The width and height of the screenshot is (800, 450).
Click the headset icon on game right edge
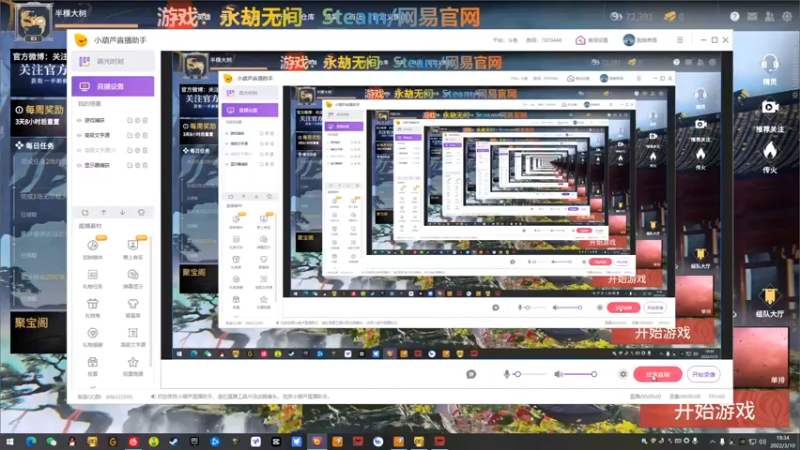point(770,65)
